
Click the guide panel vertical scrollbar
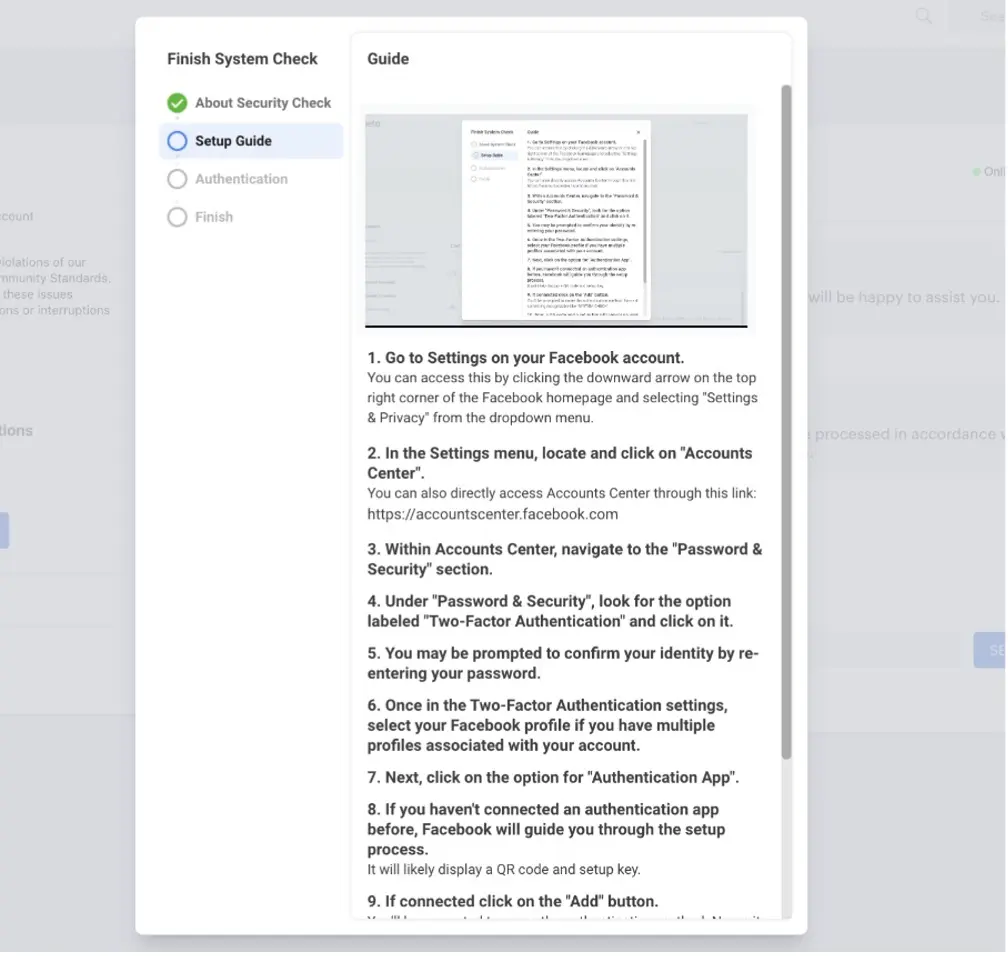pos(786,422)
